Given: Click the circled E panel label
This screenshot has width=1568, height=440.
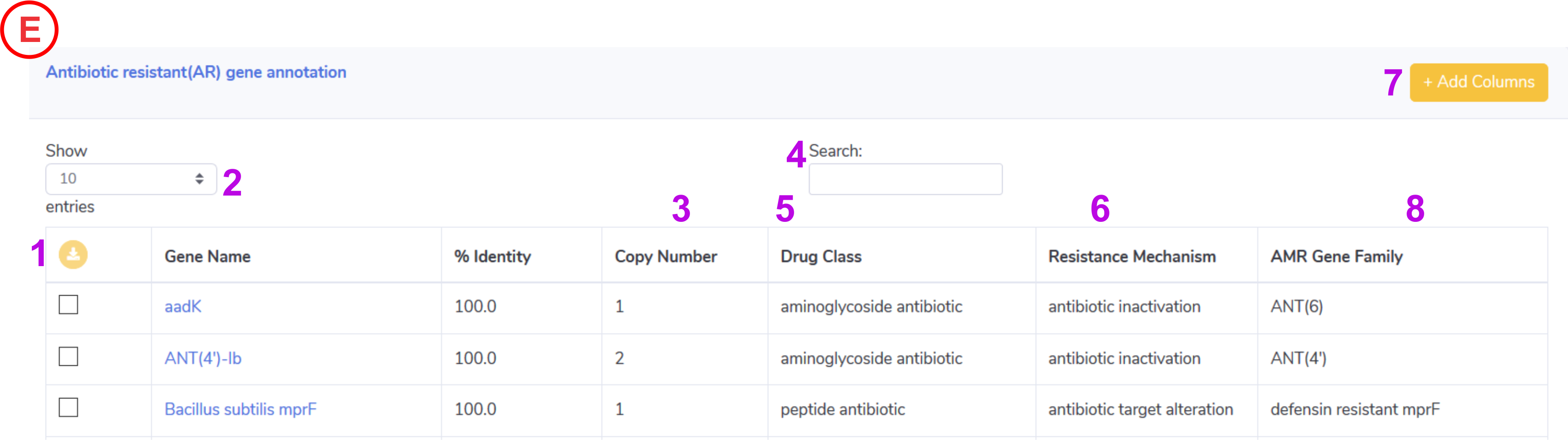Looking at the screenshot, I should (x=29, y=29).
